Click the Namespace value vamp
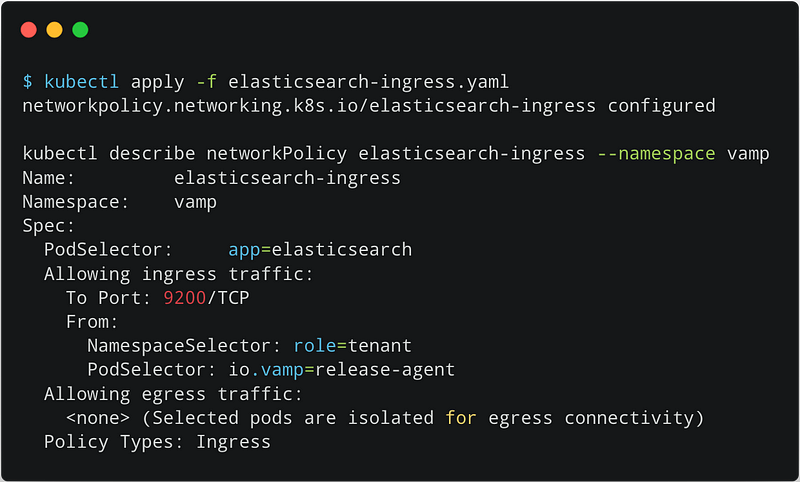Image resolution: width=800 pixels, height=482 pixels. 195,202
